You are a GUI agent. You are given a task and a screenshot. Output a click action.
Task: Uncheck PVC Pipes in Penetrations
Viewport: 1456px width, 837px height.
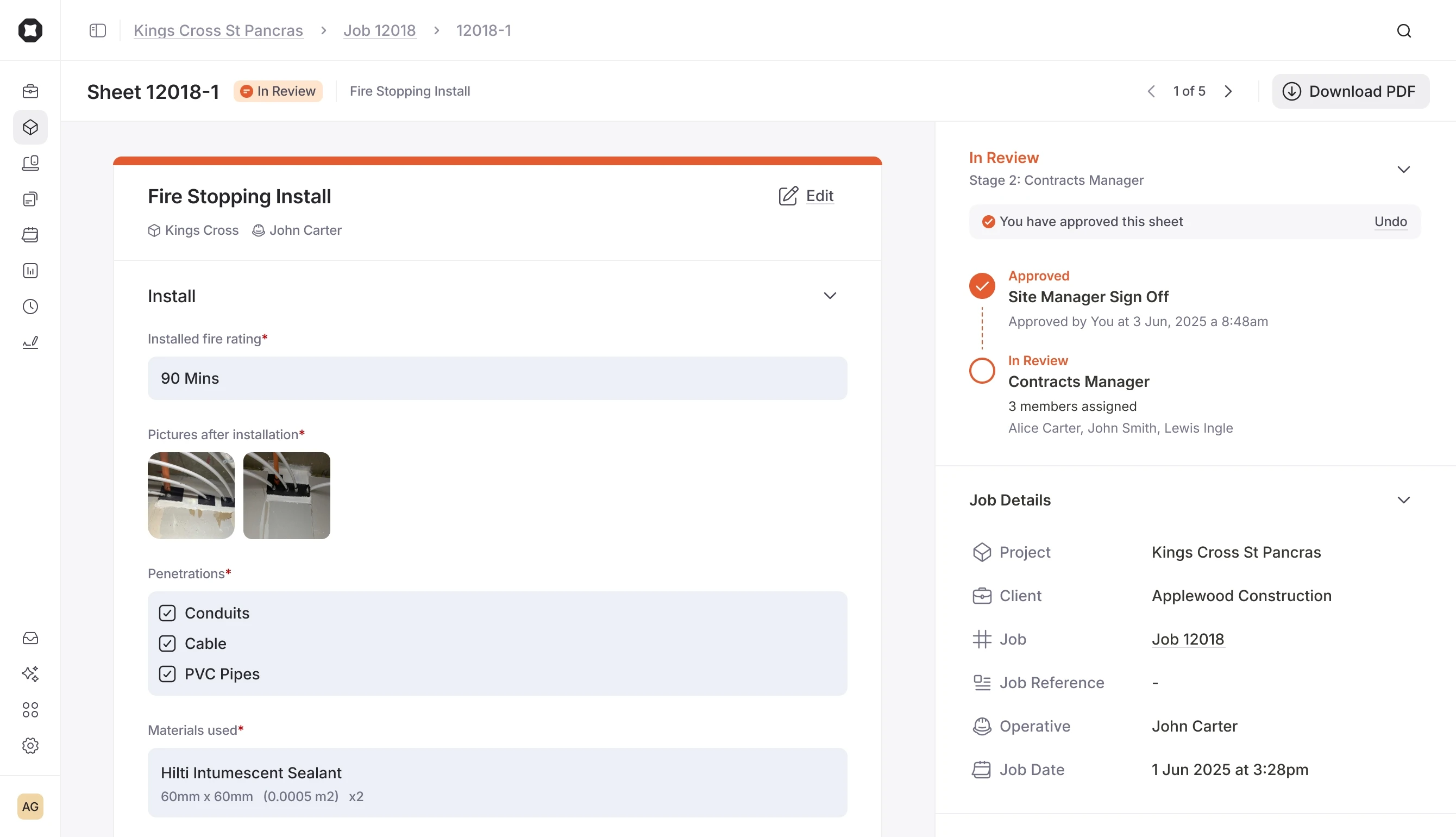point(167,674)
